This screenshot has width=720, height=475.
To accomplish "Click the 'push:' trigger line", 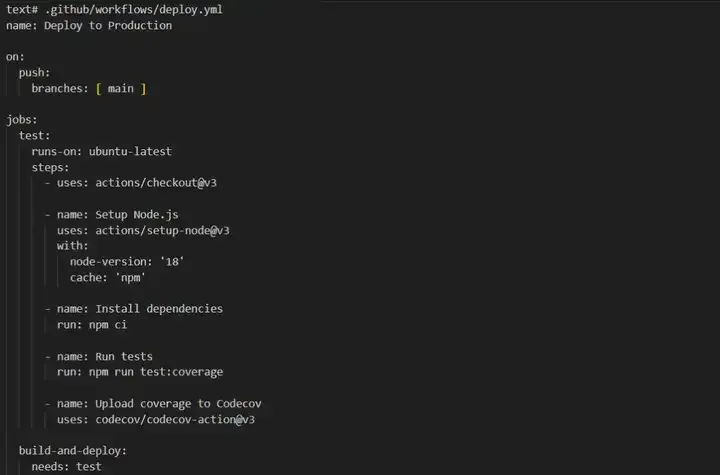I will 34,73.
